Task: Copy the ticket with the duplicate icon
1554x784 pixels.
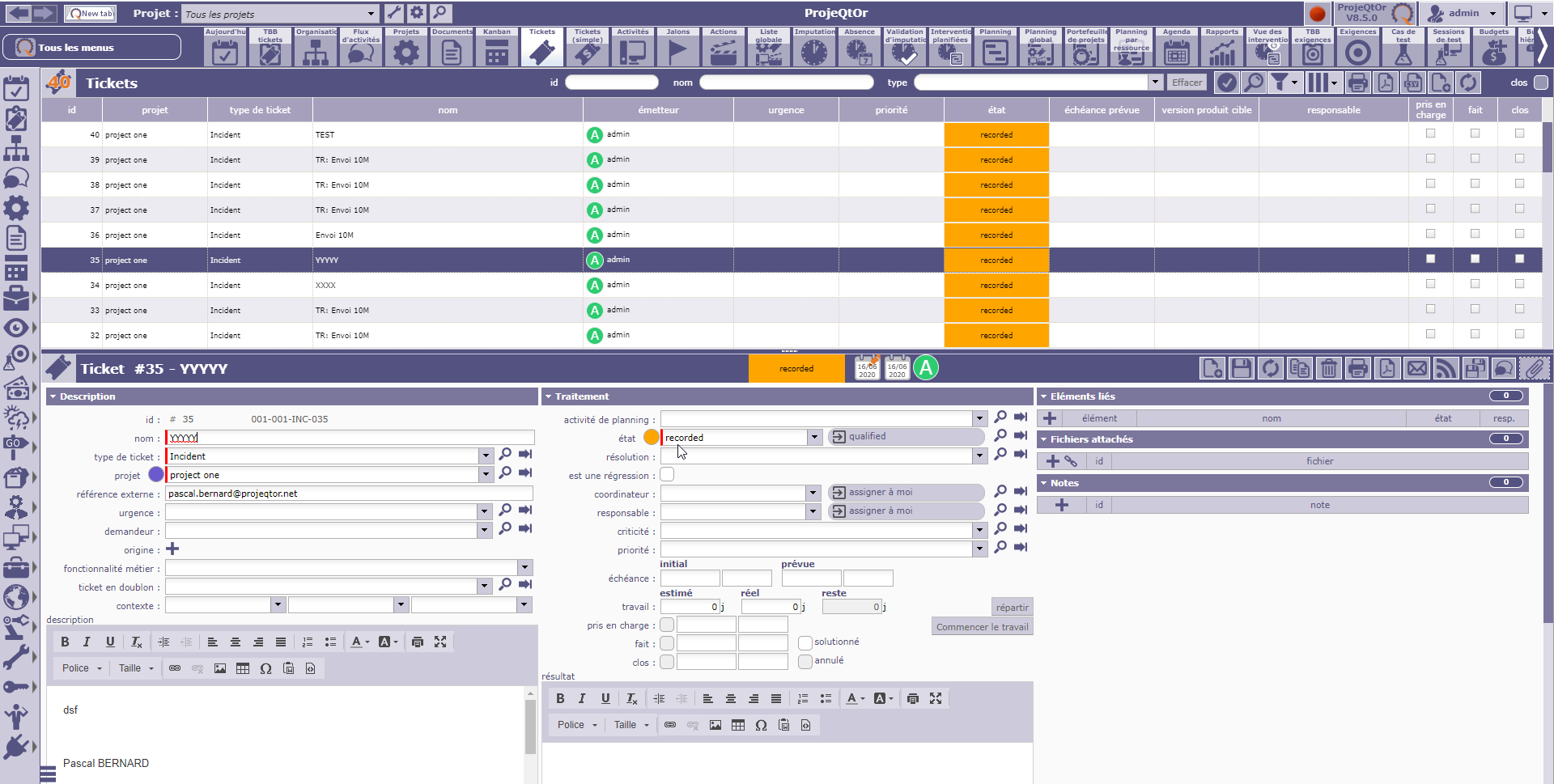Action: pyautogui.click(x=1299, y=369)
